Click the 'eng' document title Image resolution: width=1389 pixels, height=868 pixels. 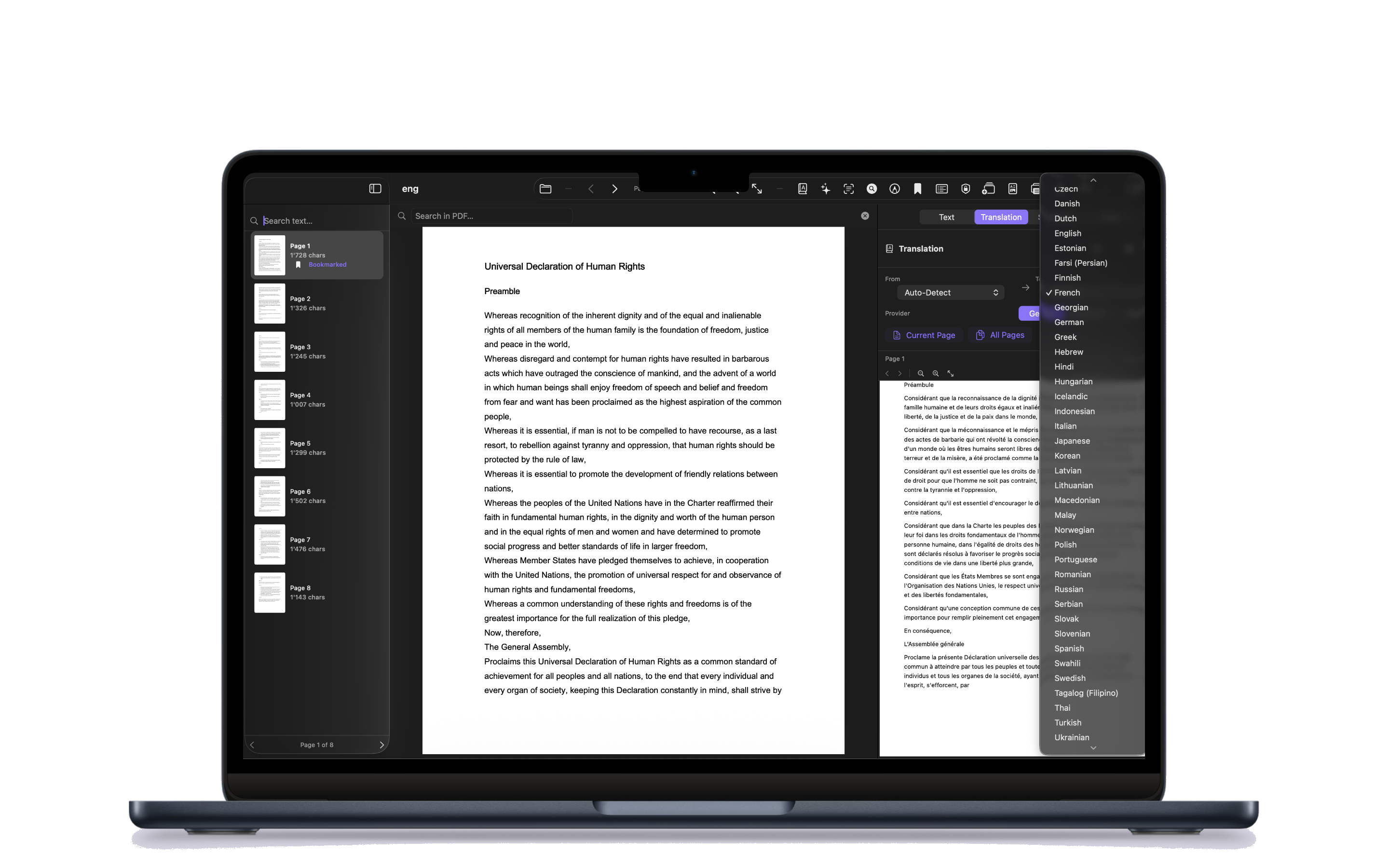point(410,188)
